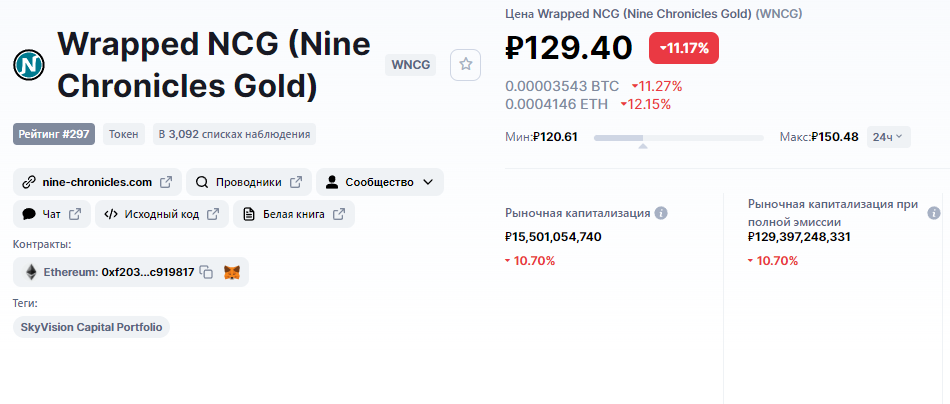Screen dimensions: 950x404
Task: Visit the nine-chronicles.com website link
Action: click(97, 182)
